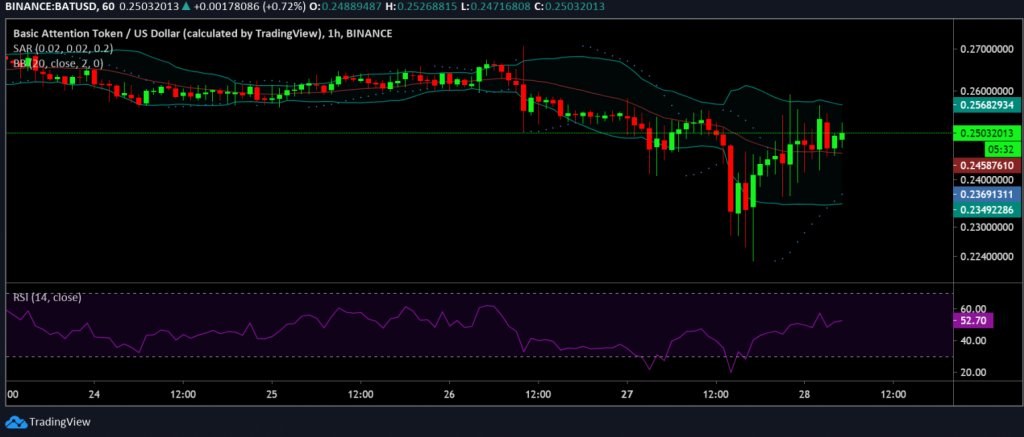Click the RSI axis label 60.00

pyautogui.click(x=973, y=308)
